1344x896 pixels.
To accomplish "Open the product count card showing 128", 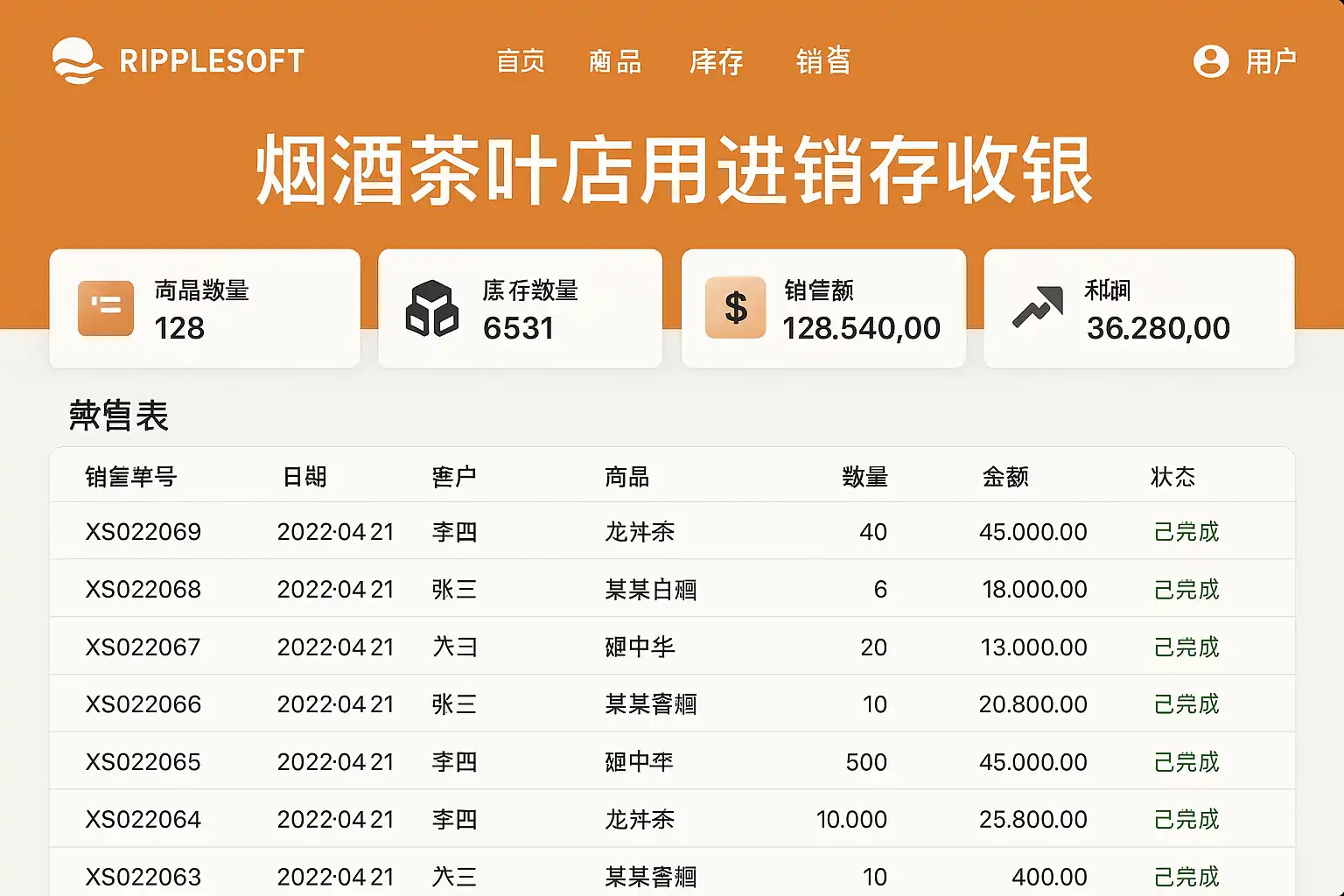I will click(x=205, y=308).
